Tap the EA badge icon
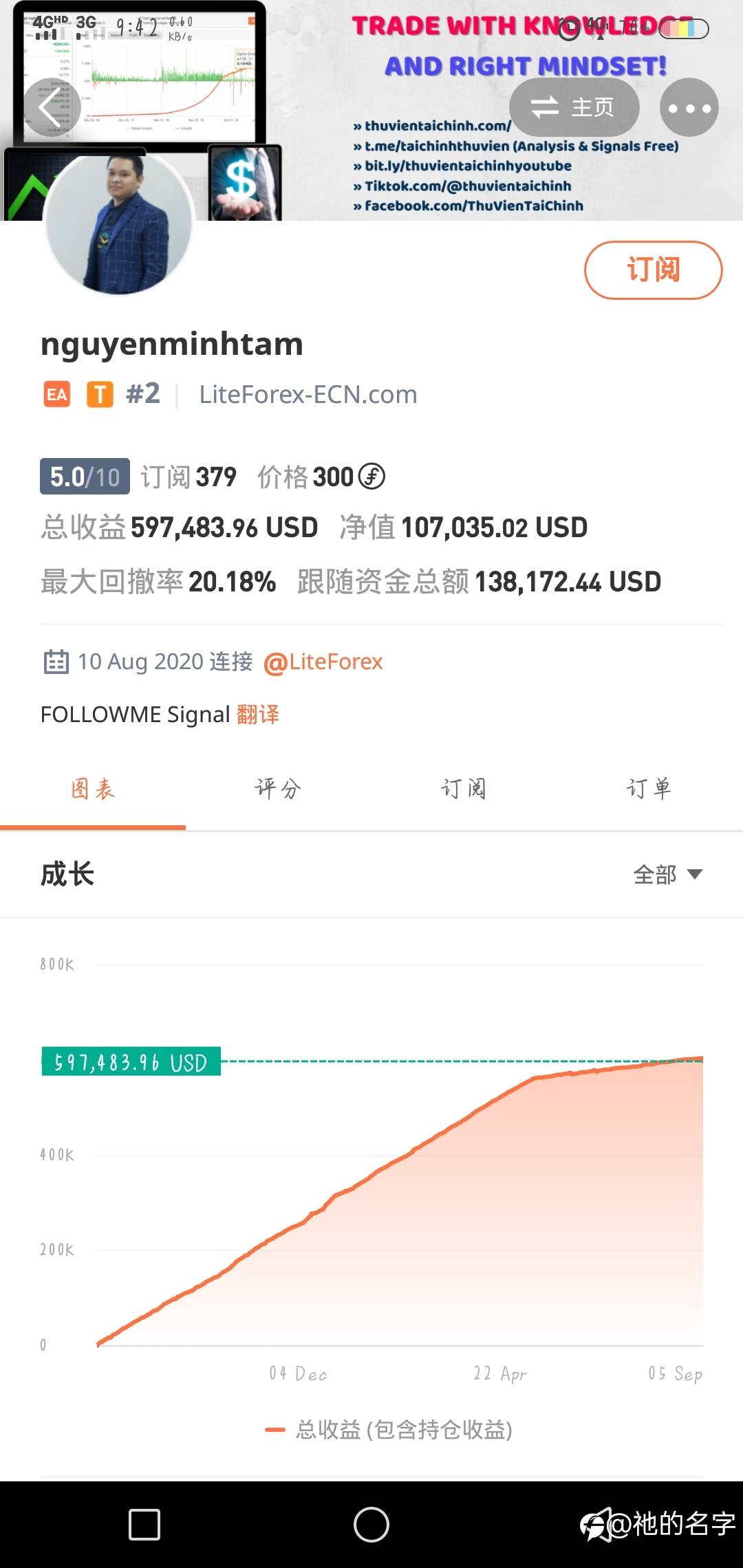743x1568 pixels. (57, 395)
